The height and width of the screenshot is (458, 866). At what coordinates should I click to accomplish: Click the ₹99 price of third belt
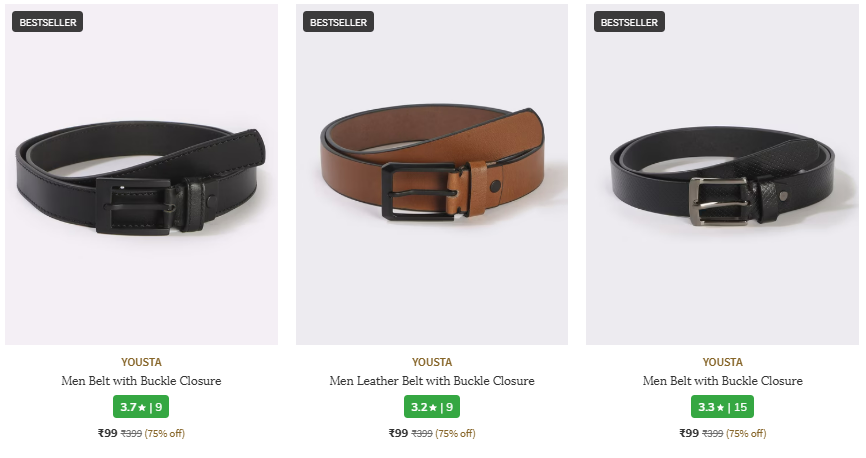tap(689, 433)
